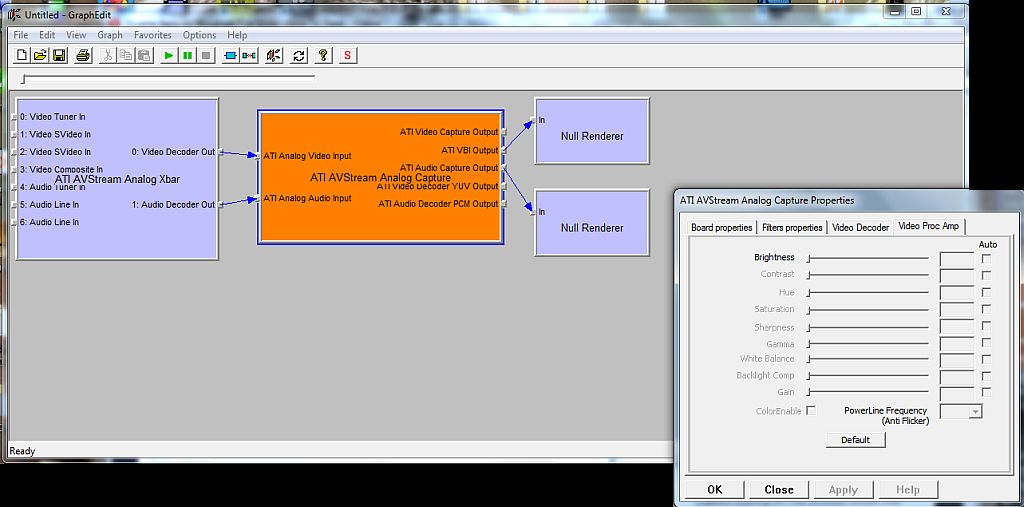Click the Save graph floppy icon

coord(59,56)
